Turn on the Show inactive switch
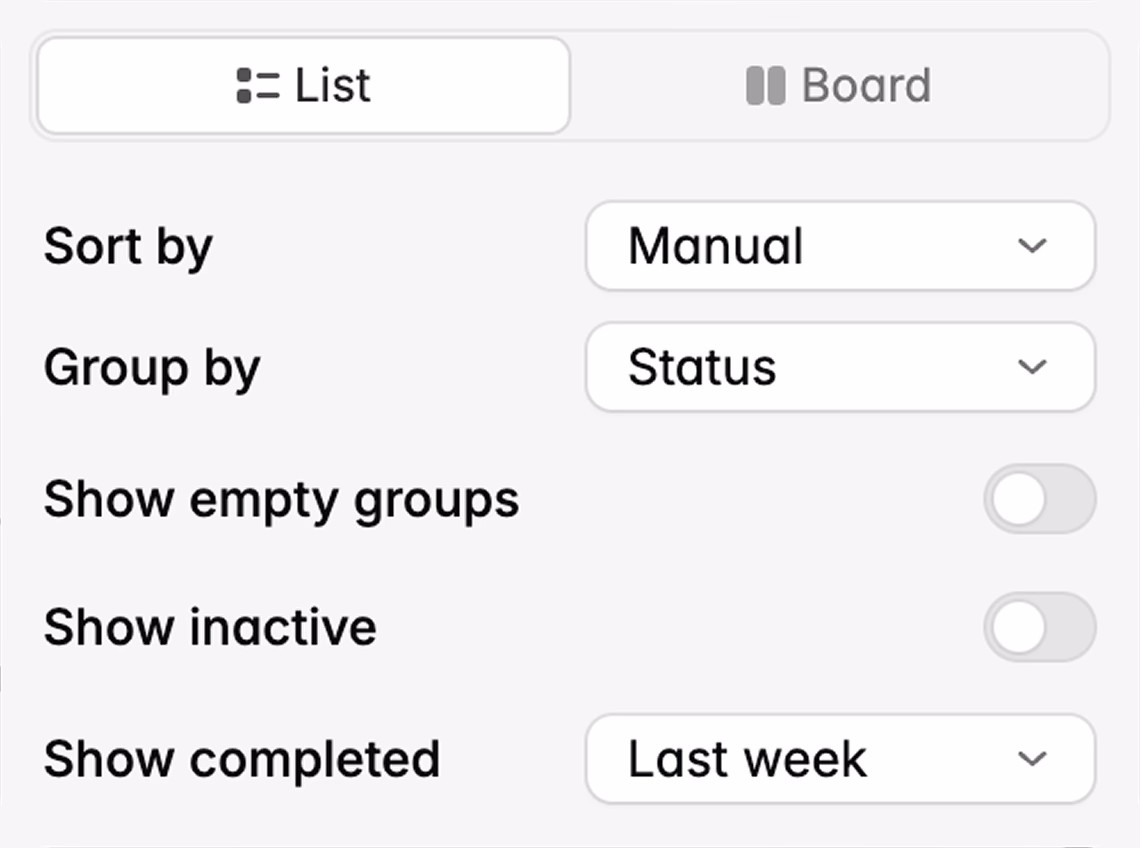Viewport: 1140px width, 848px height. tap(1039, 627)
